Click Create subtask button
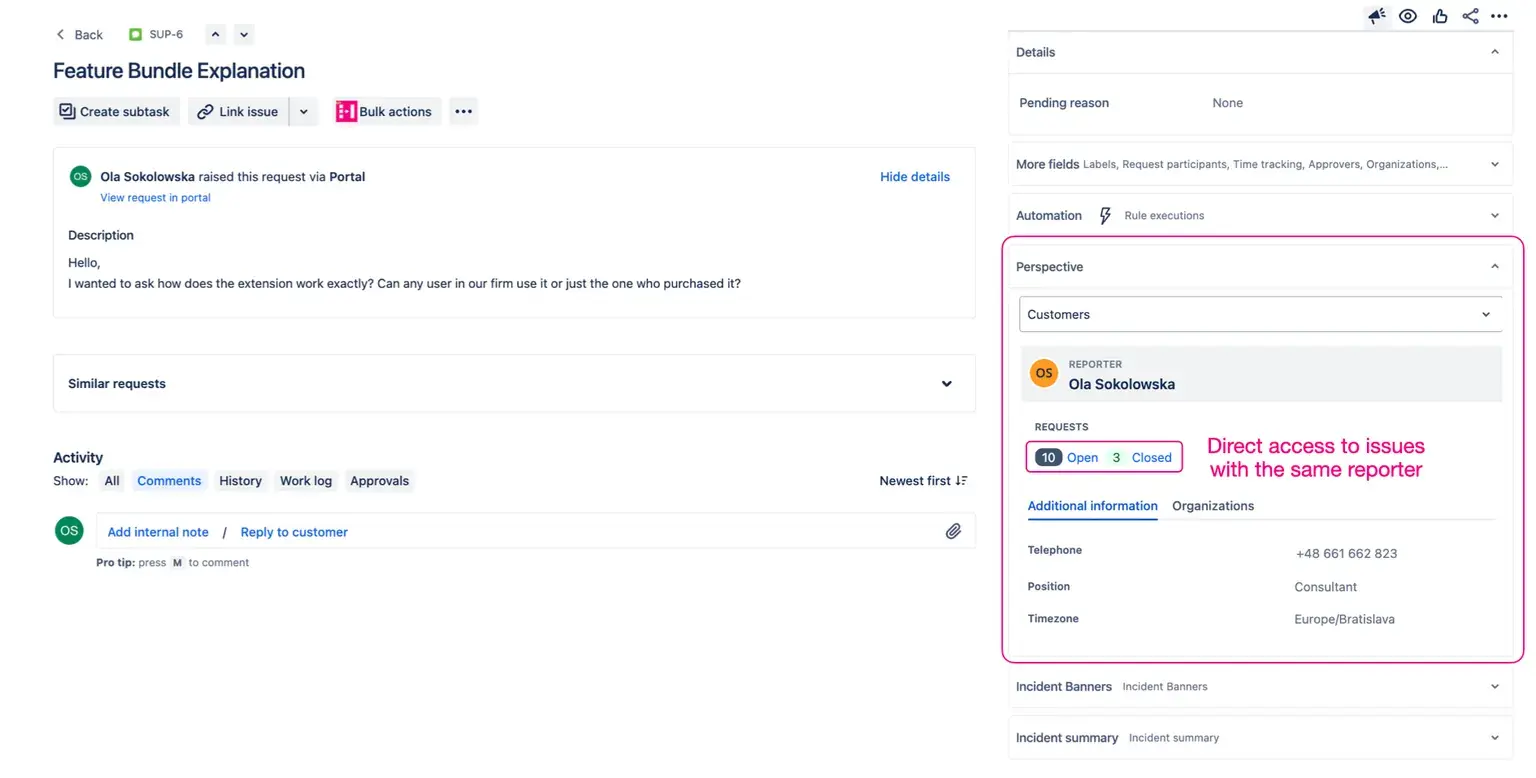1536x778 pixels. (115, 112)
